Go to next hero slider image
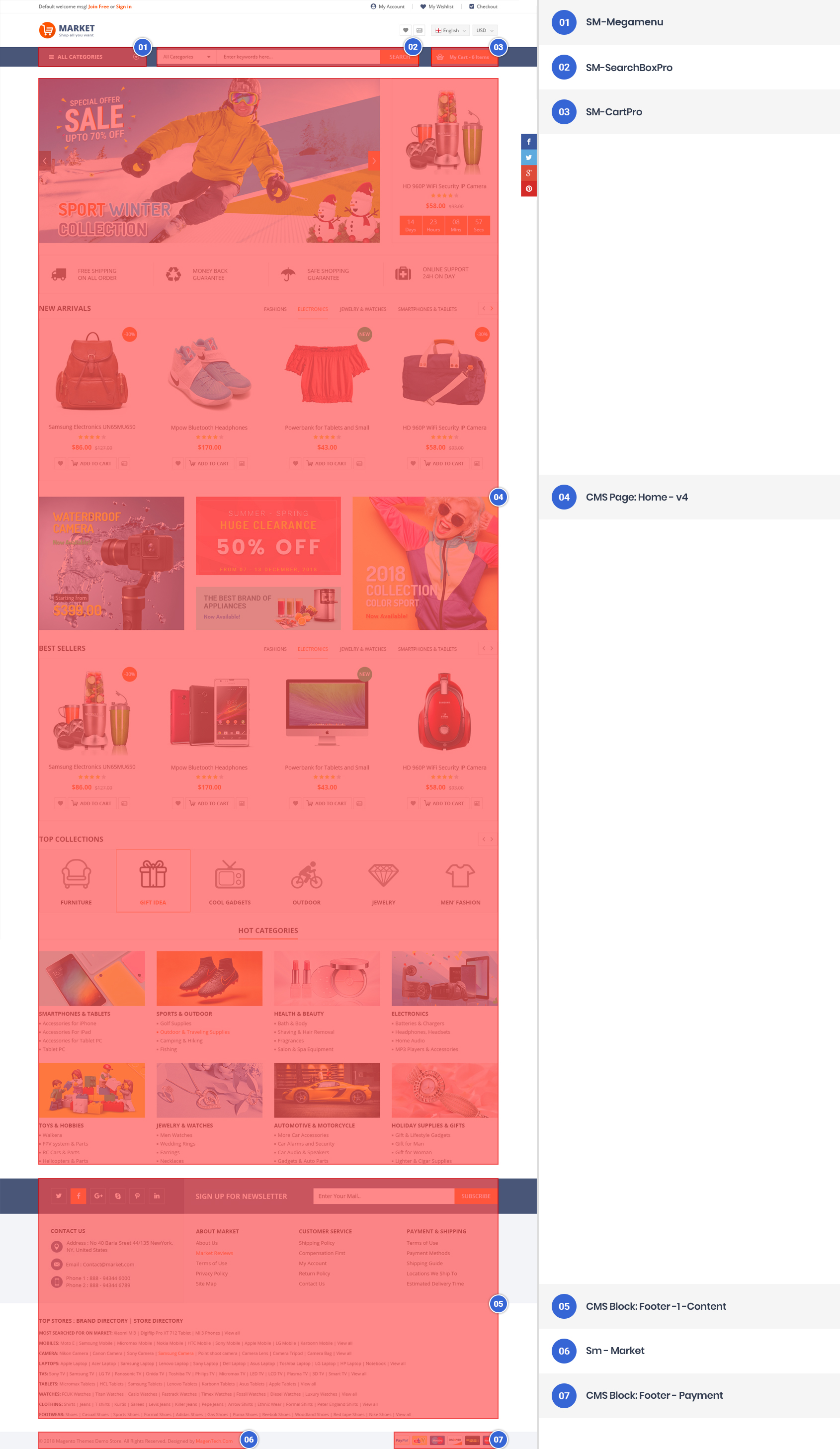Image resolution: width=840 pixels, height=1449 pixels. click(374, 161)
